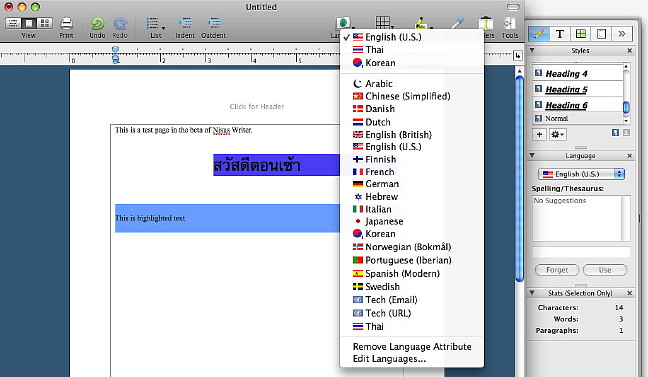
Task: Pick Japanese from the language list
Action: tap(412, 221)
